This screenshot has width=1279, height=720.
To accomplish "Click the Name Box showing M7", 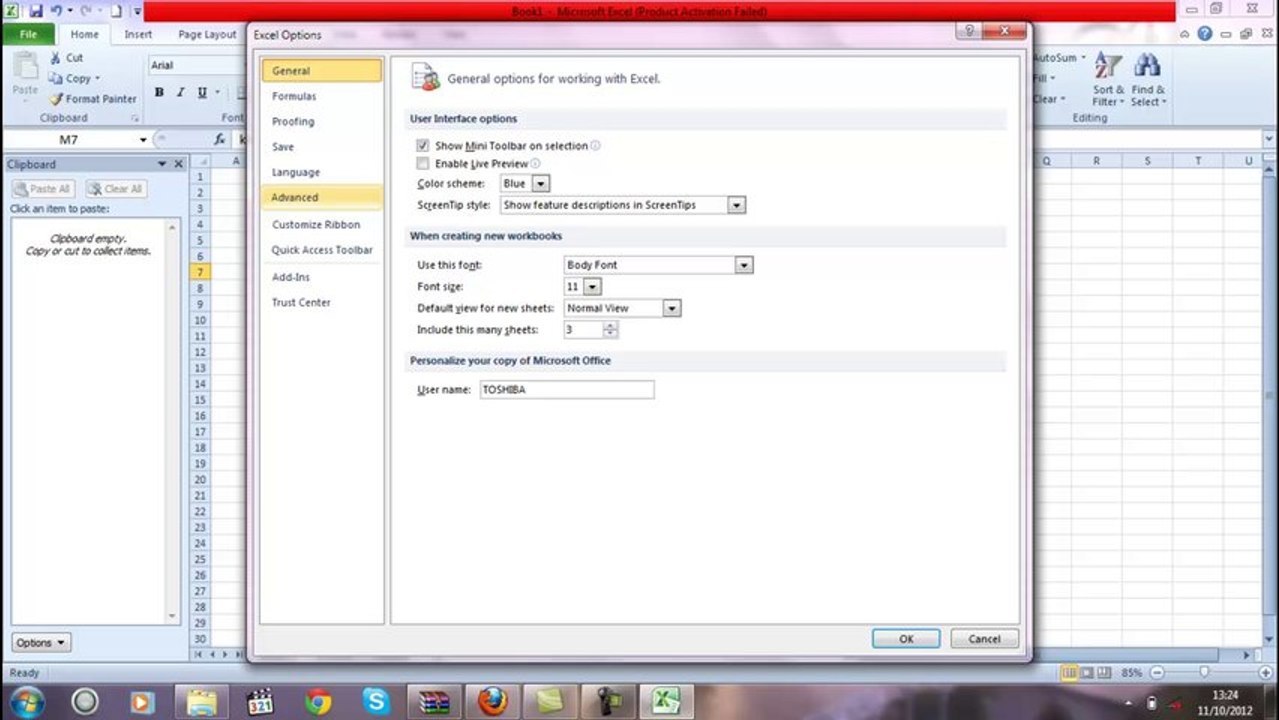I will click(x=70, y=140).
